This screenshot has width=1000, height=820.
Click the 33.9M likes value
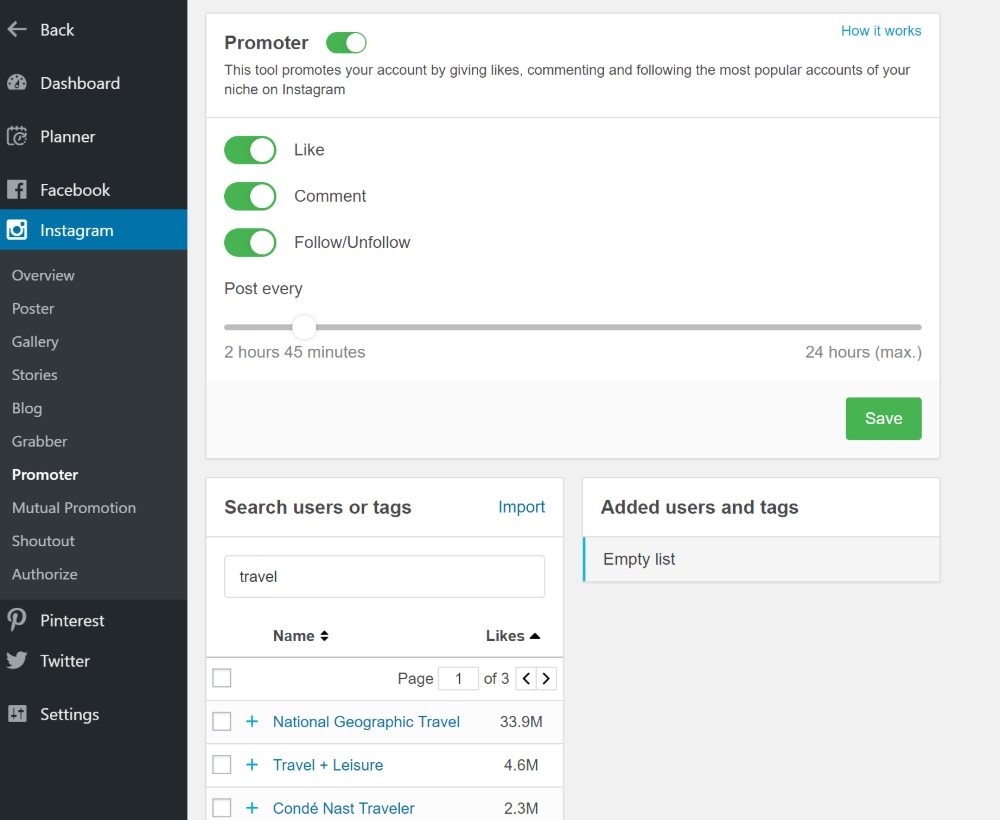(521, 721)
